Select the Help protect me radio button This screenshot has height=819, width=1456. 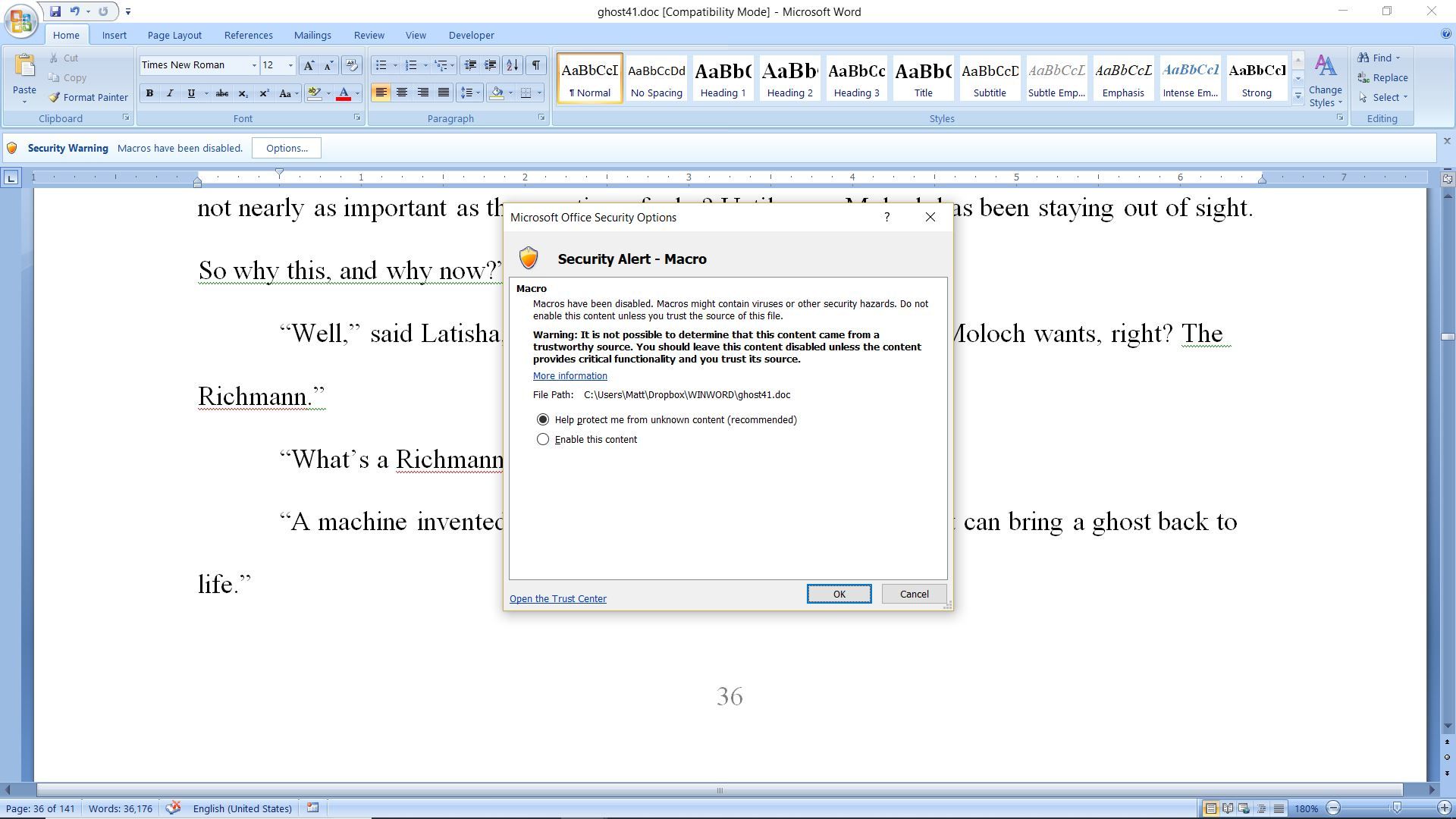click(542, 419)
